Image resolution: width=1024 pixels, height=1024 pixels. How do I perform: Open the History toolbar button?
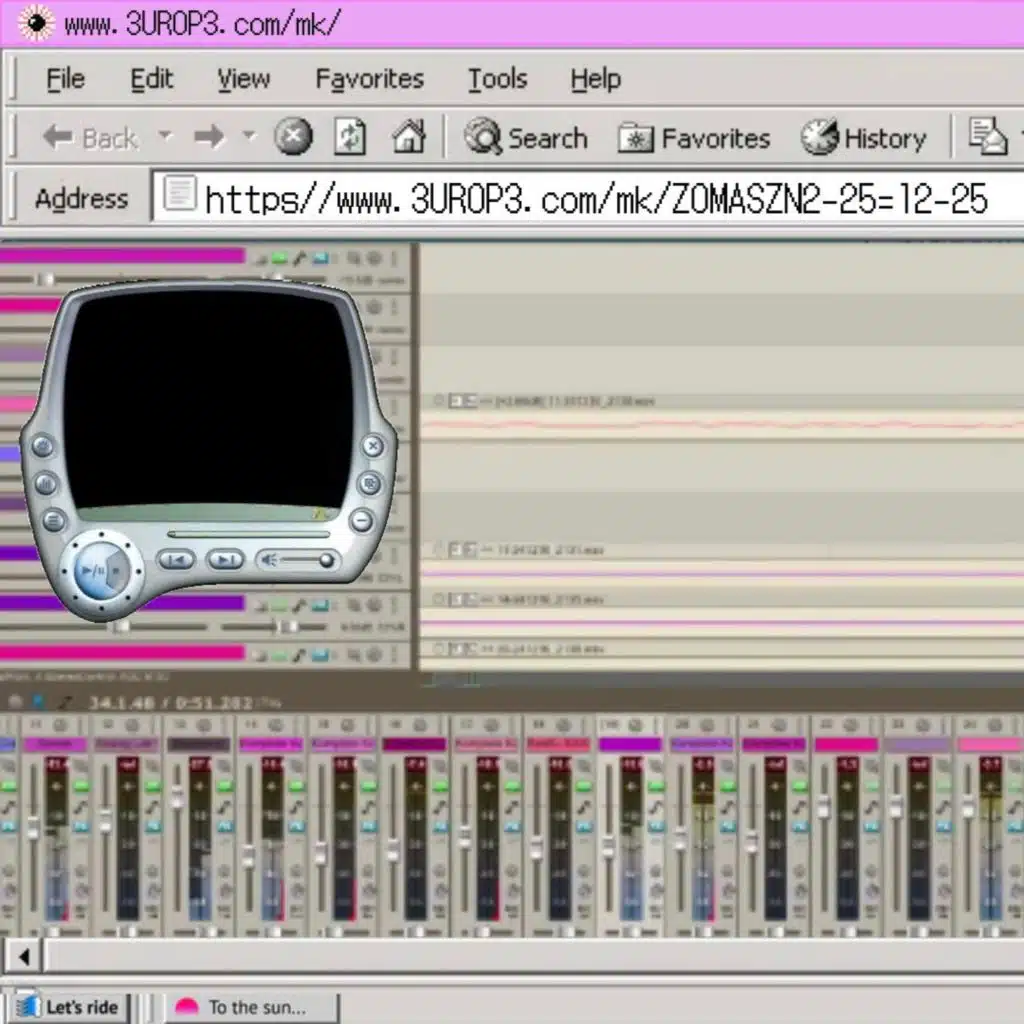863,137
